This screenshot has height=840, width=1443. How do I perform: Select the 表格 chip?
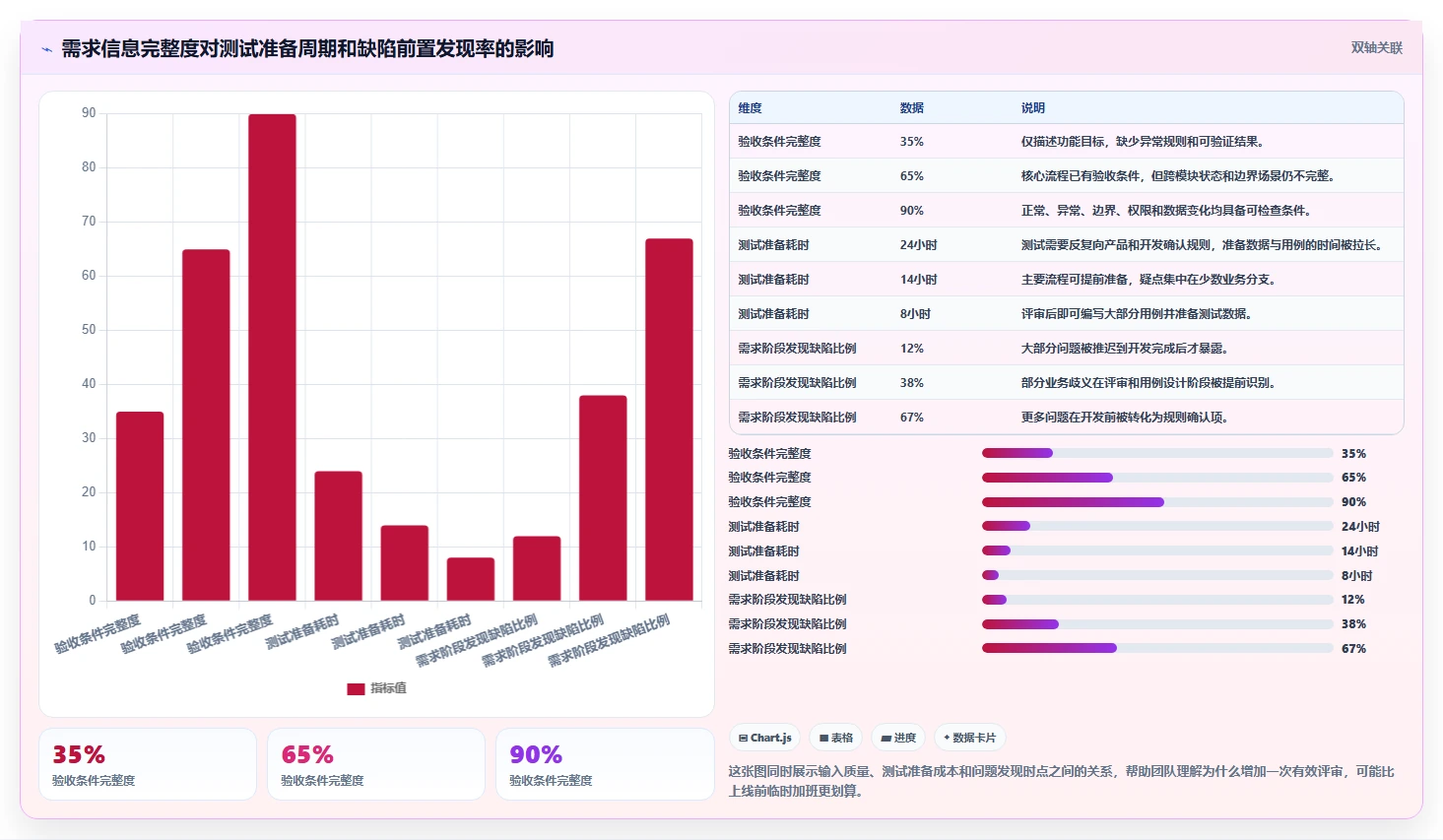836,738
